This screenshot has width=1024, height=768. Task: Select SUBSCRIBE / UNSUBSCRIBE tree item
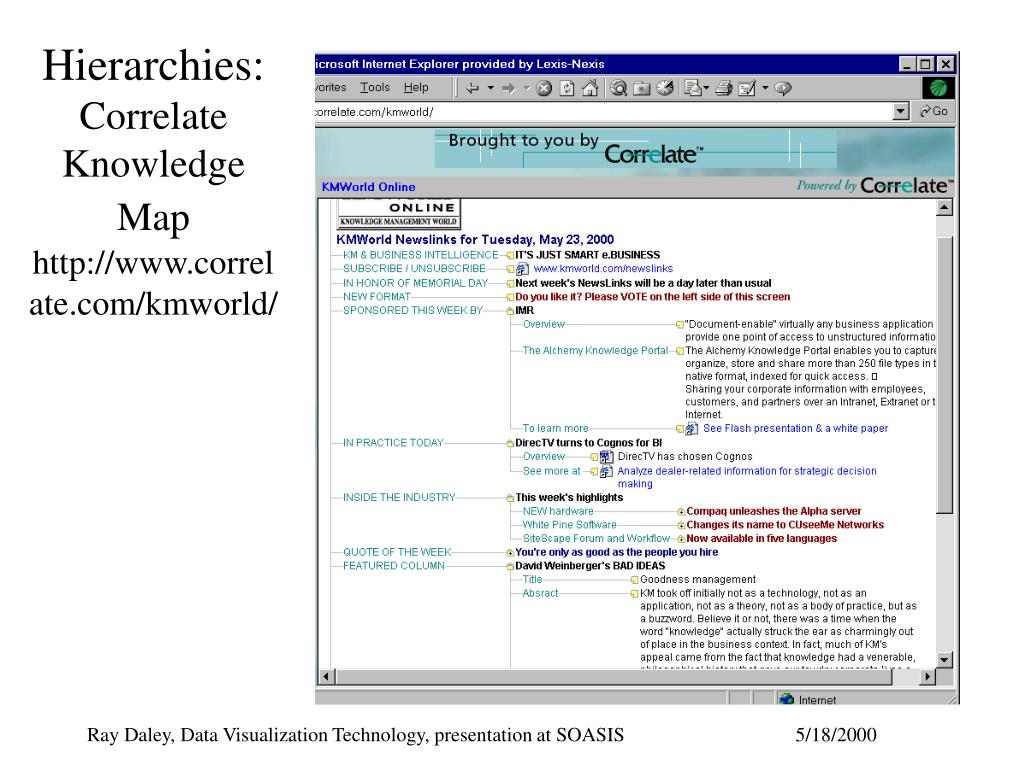click(x=414, y=268)
